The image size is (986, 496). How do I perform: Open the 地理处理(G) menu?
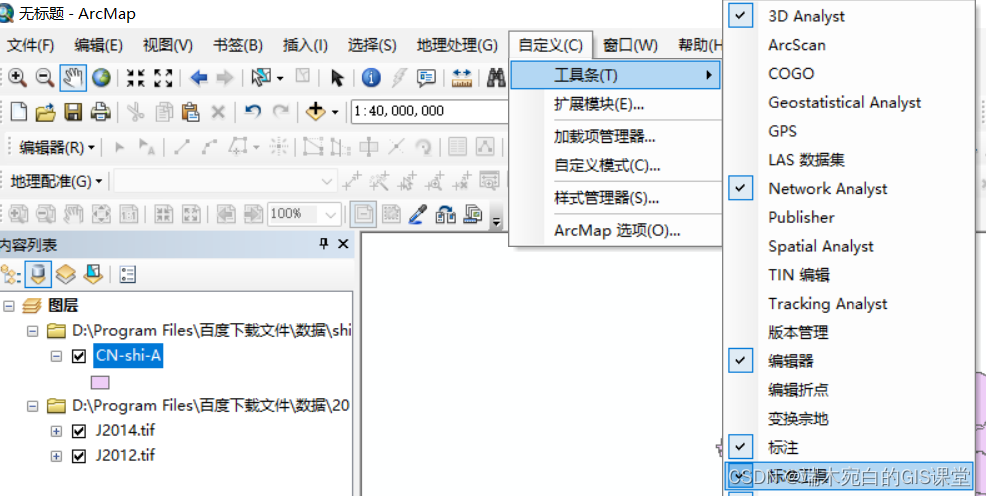point(457,45)
